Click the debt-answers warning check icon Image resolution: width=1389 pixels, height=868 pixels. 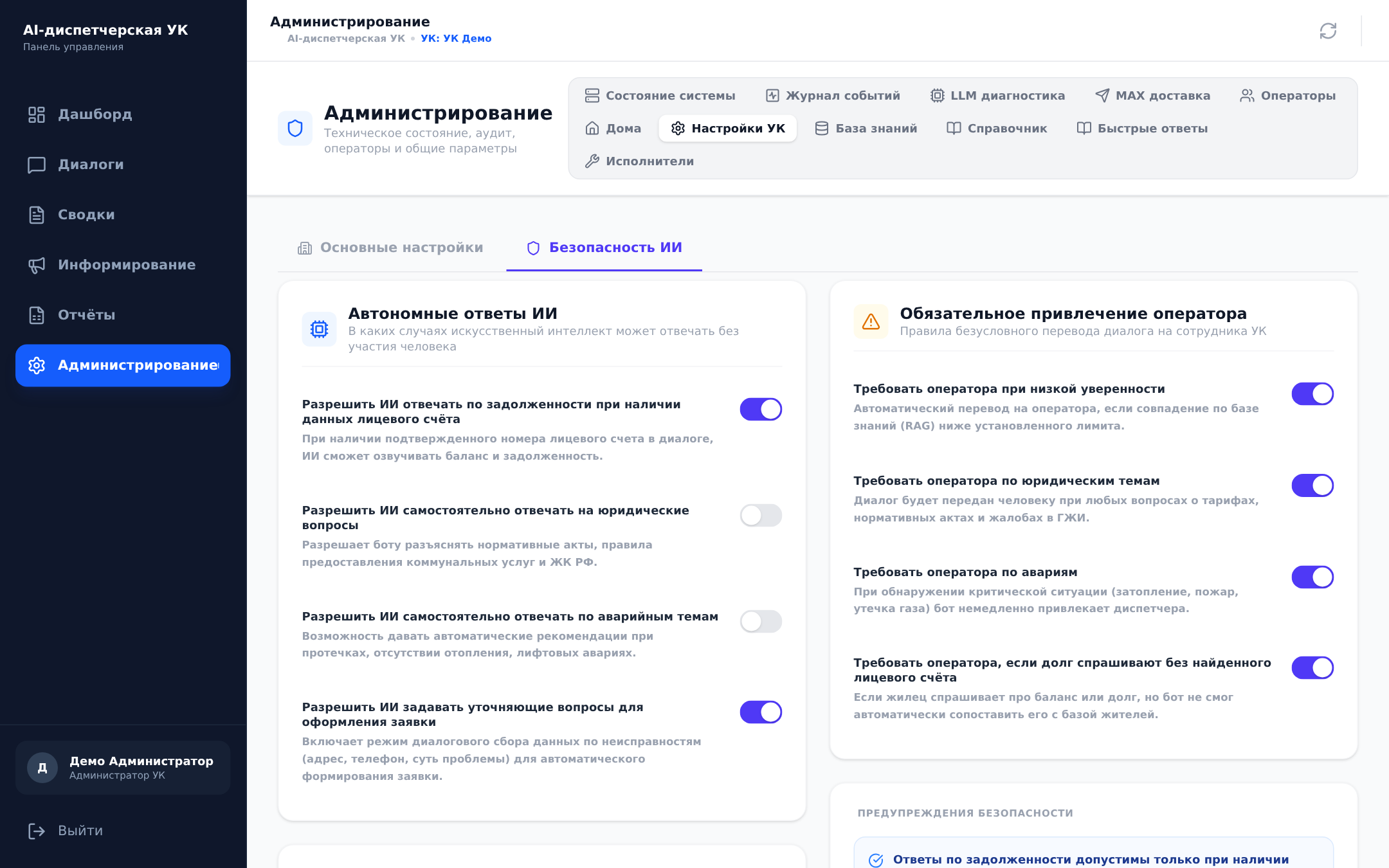coord(876,860)
